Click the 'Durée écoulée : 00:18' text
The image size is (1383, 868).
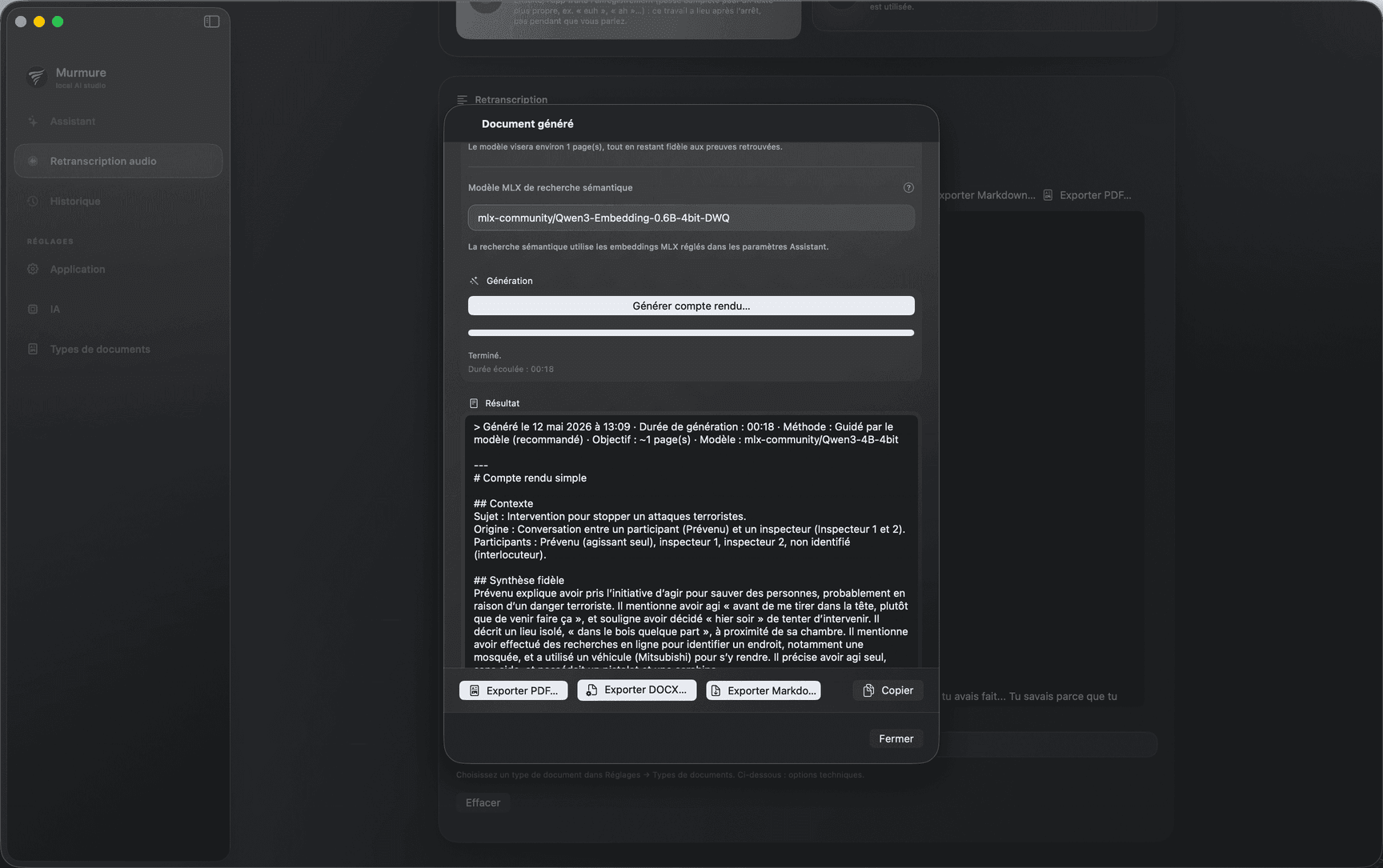(511, 369)
